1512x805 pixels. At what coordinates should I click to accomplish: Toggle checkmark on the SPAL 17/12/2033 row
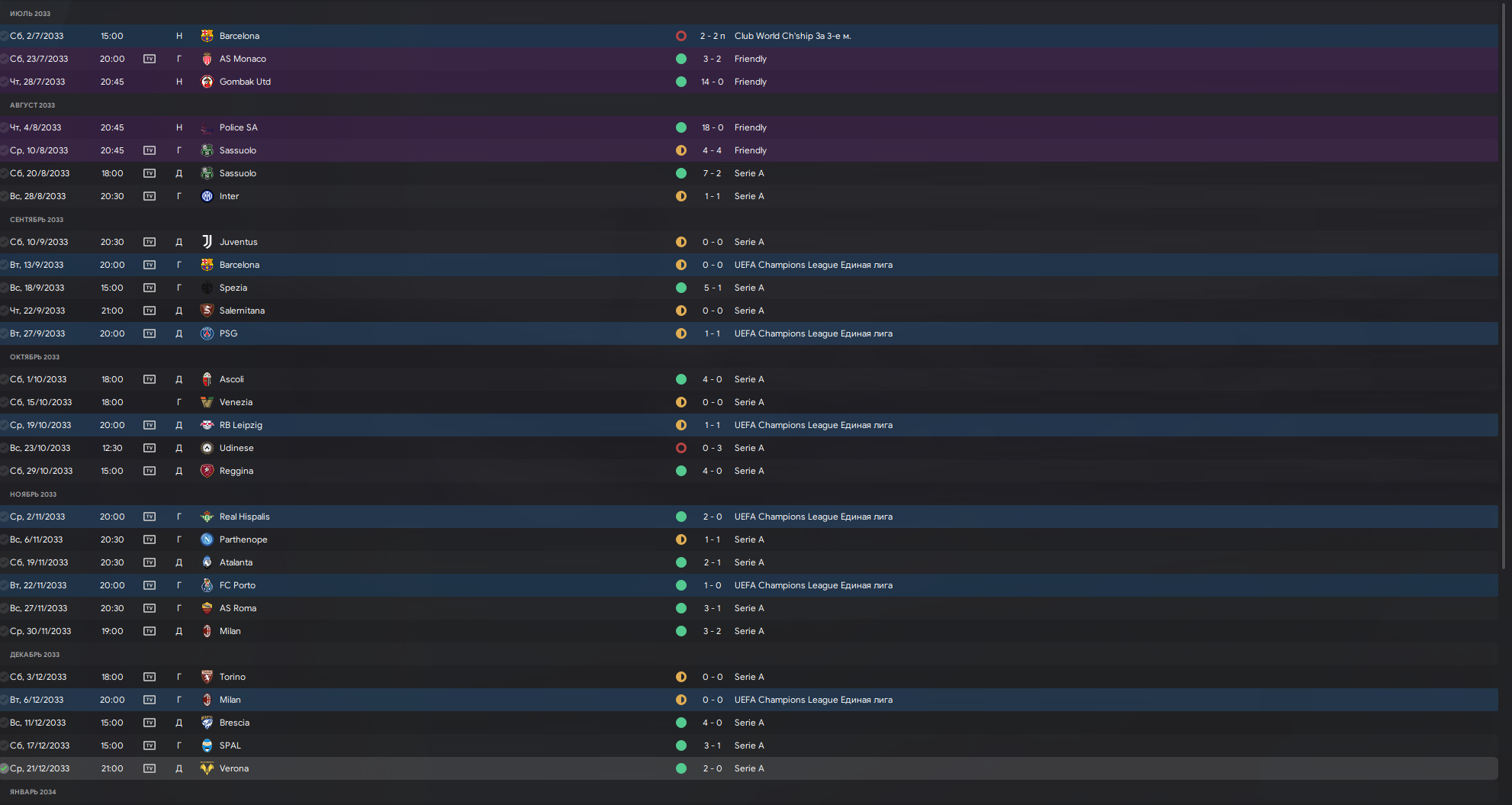point(4,745)
